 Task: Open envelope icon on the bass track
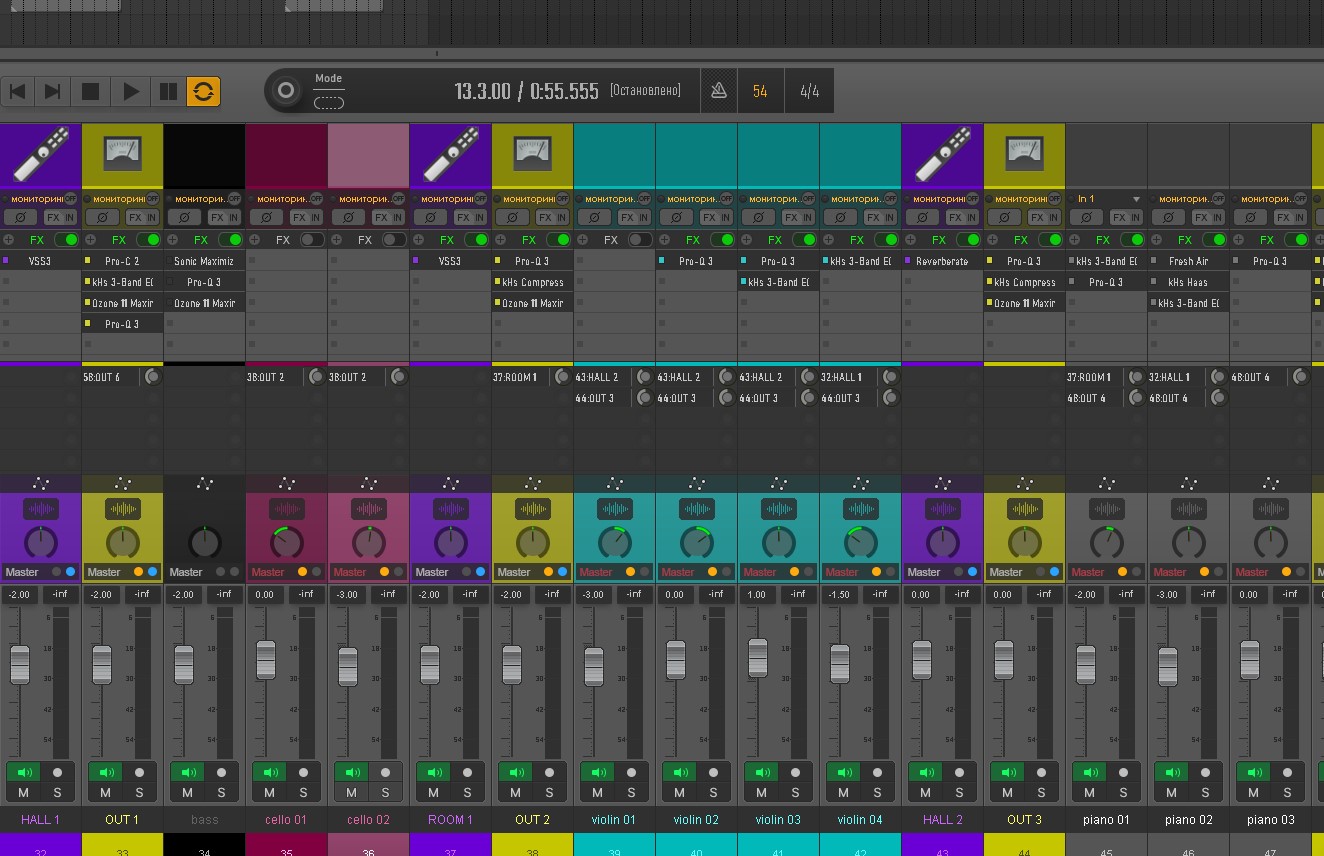[x=205, y=484]
